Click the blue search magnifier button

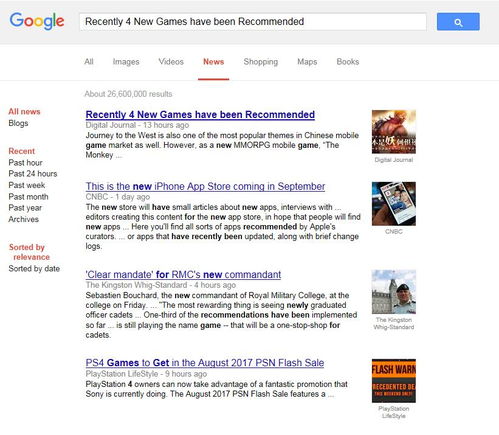(x=458, y=22)
